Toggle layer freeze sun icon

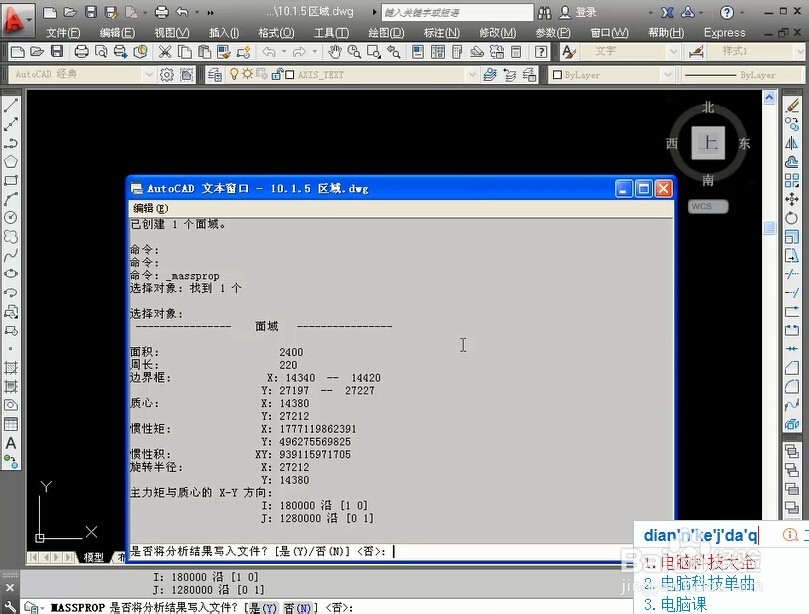(248, 74)
